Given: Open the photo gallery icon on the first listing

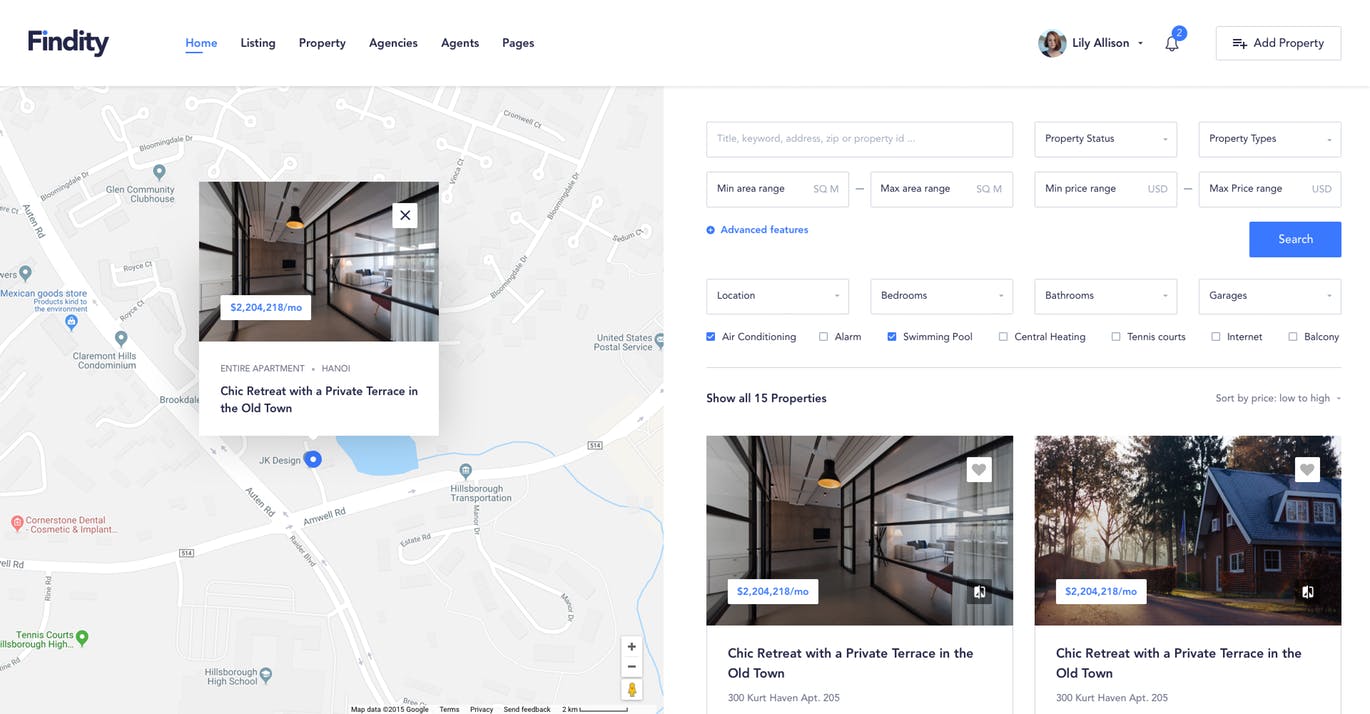Looking at the screenshot, I should pos(978,591).
